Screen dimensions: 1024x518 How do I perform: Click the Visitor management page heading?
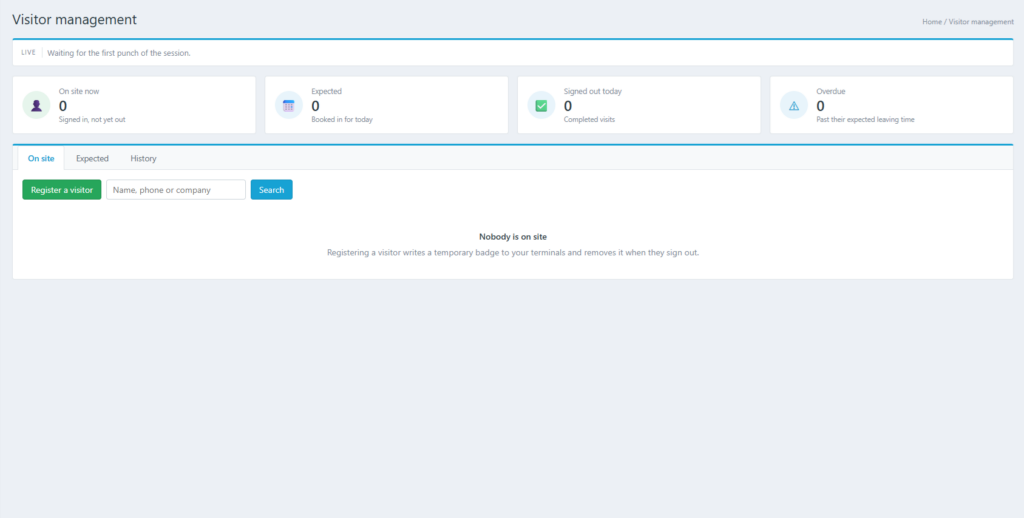tap(74, 20)
